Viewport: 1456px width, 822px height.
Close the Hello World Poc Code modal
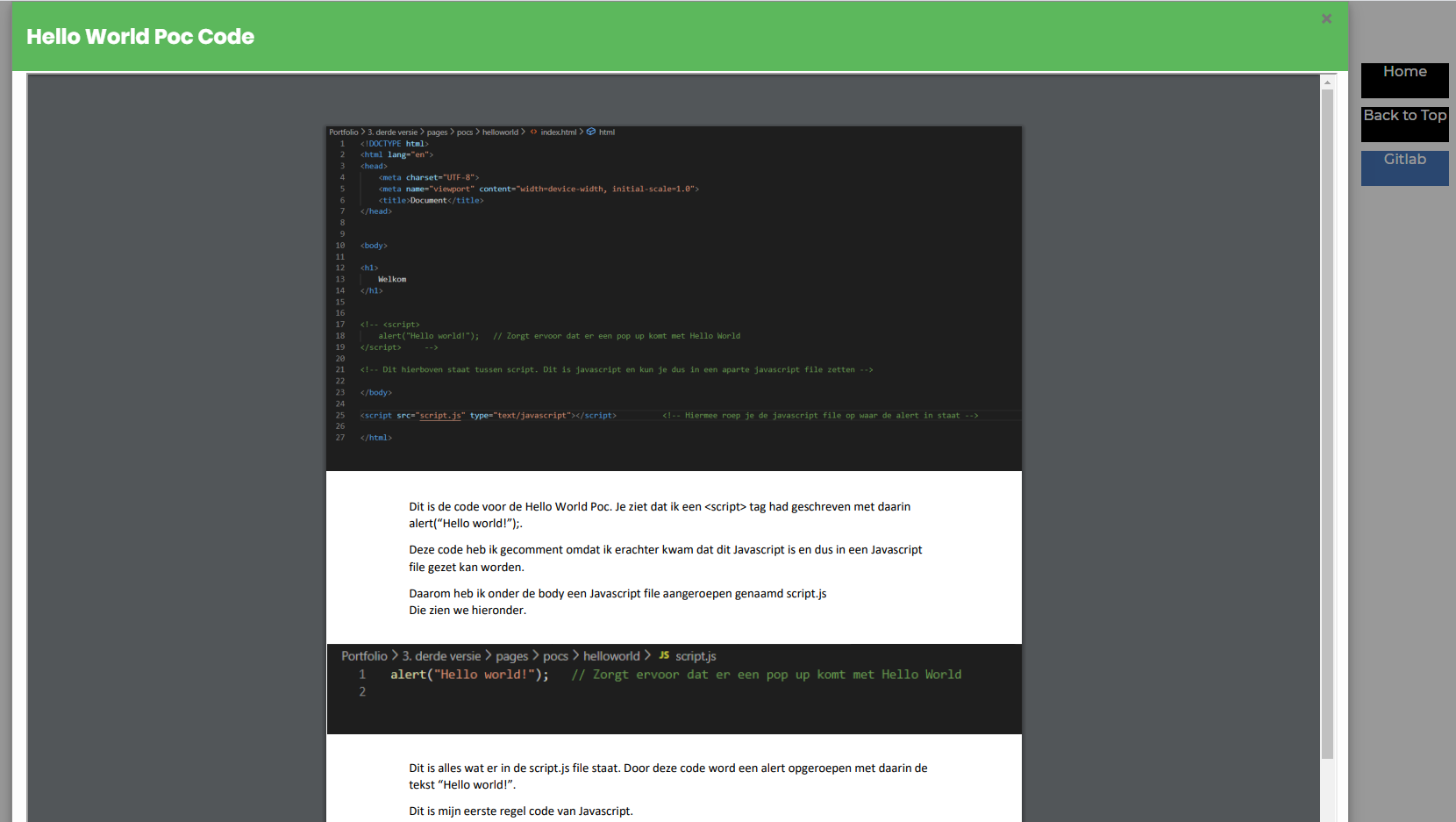coord(1326,18)
